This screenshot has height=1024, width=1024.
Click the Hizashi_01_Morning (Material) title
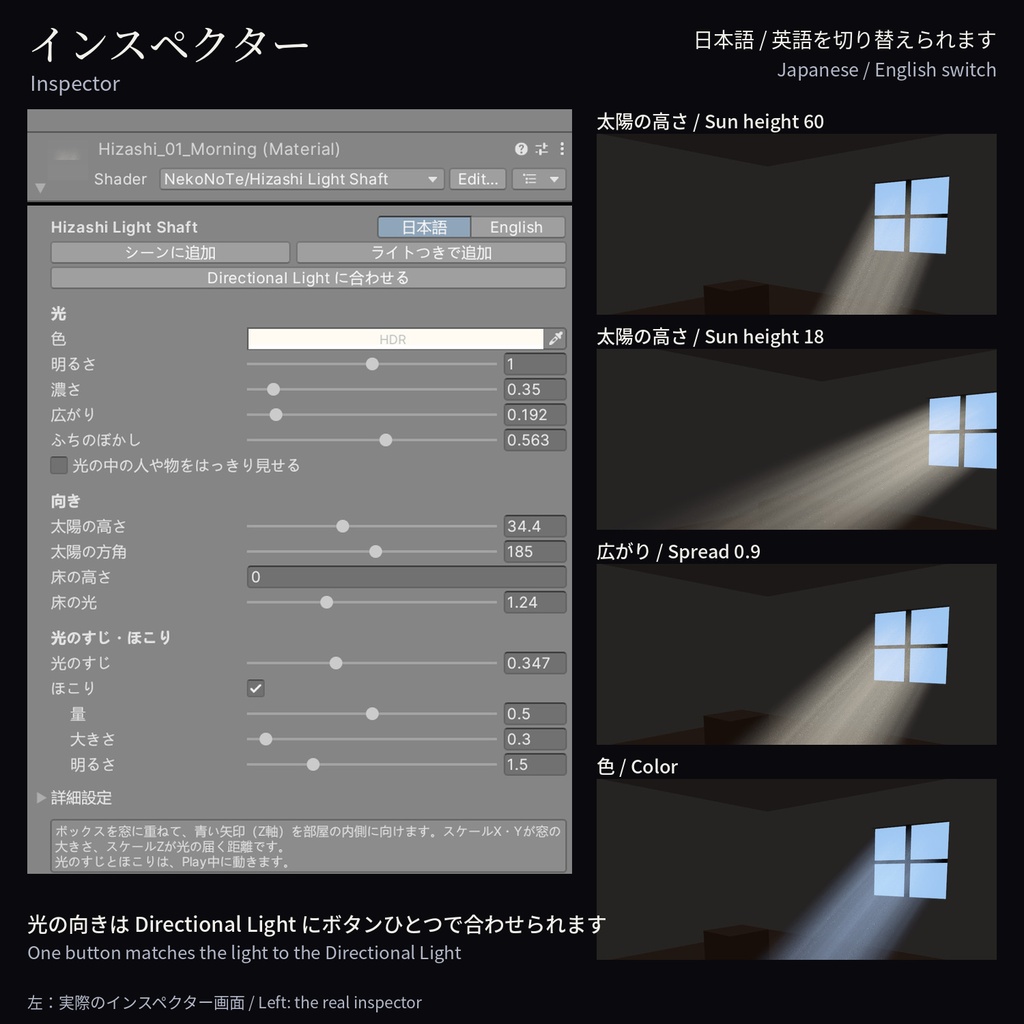click(x=219, y=149)
